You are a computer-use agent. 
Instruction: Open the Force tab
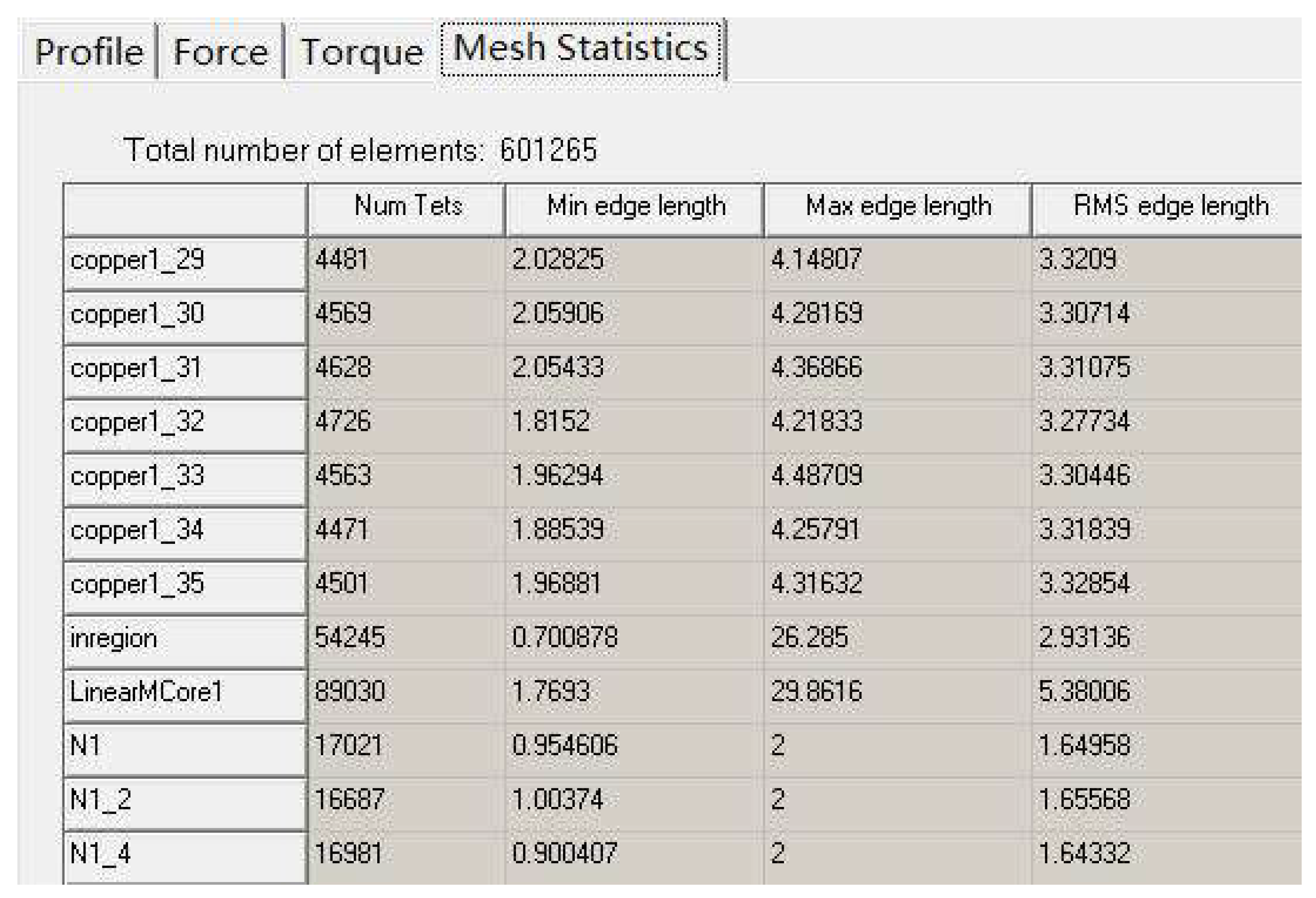(220, 52)
